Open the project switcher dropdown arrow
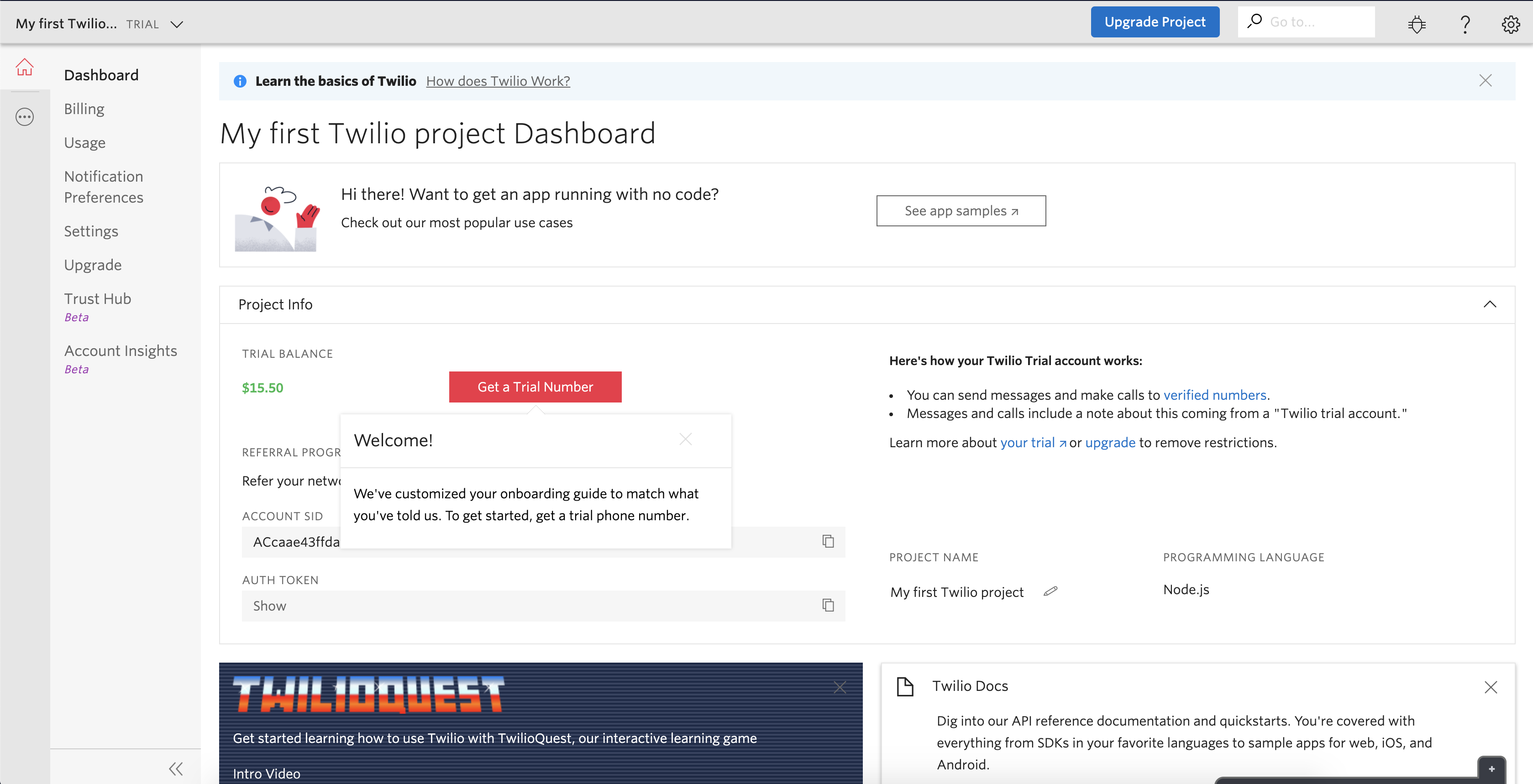 click(x=177, y=24)
